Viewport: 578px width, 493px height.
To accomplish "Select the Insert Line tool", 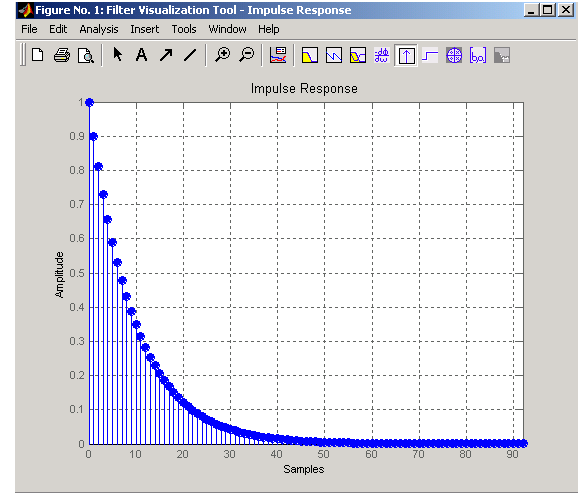I will (x=190, y=55).
